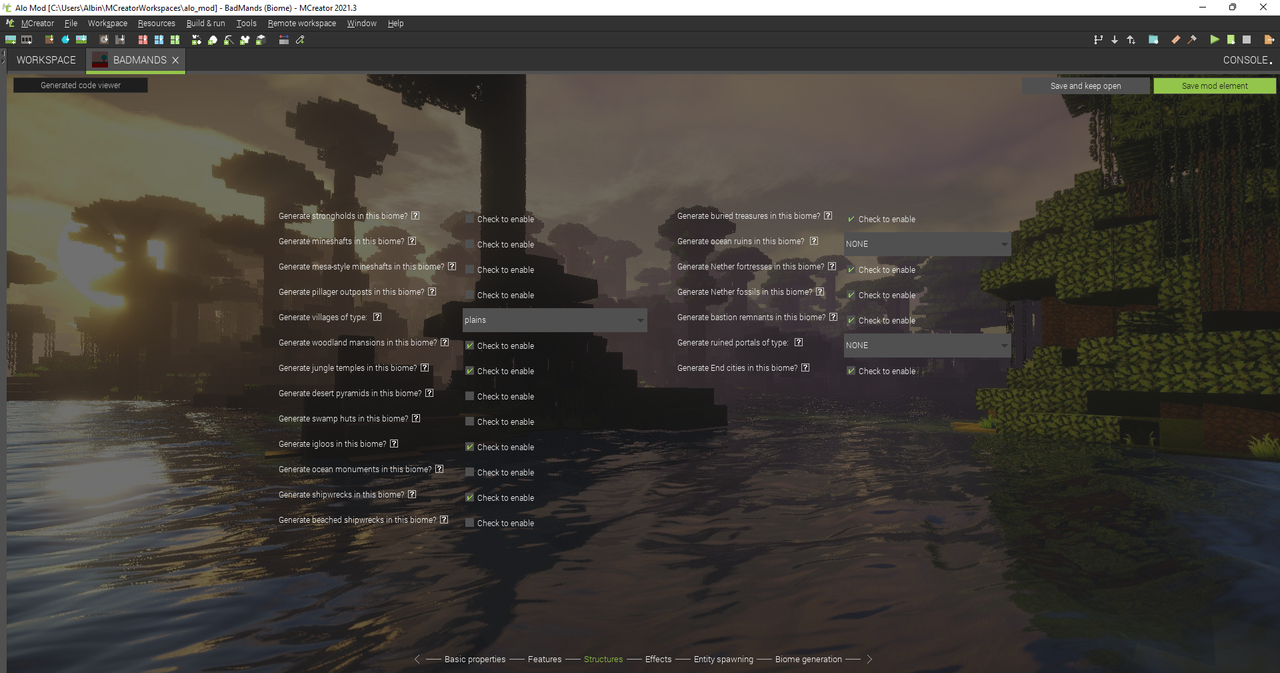The height and width of the screenshot is (673, 1280).
Task: Open the Build & run menu
Action: tap(206, 23)
